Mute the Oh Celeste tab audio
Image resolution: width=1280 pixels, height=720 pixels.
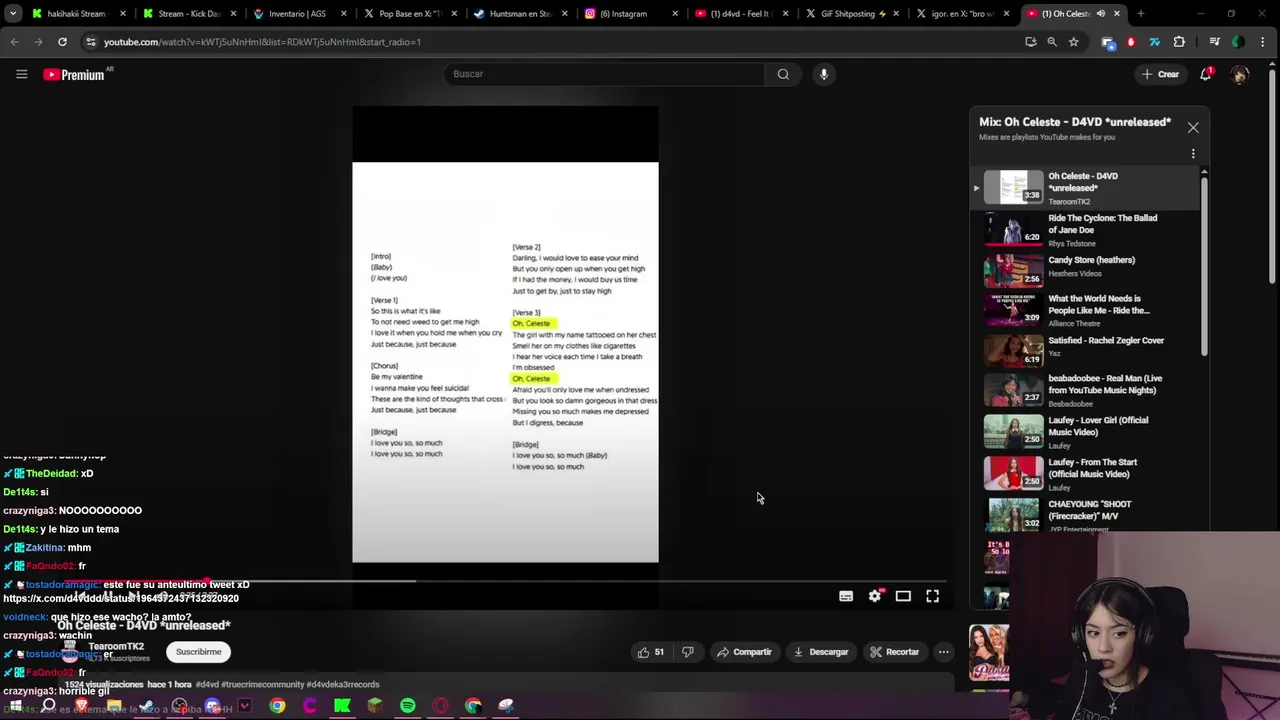(x=1100, y=14)
